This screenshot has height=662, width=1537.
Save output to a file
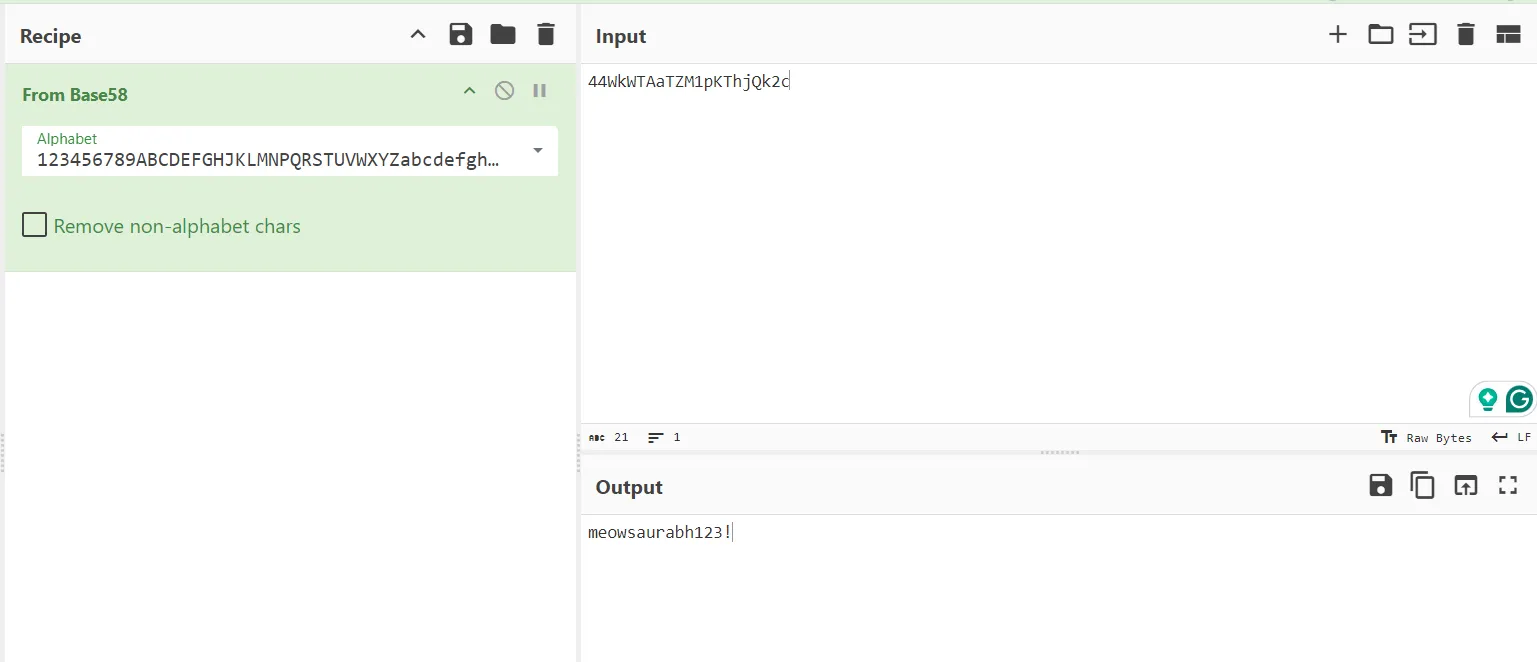(1380, 486)
